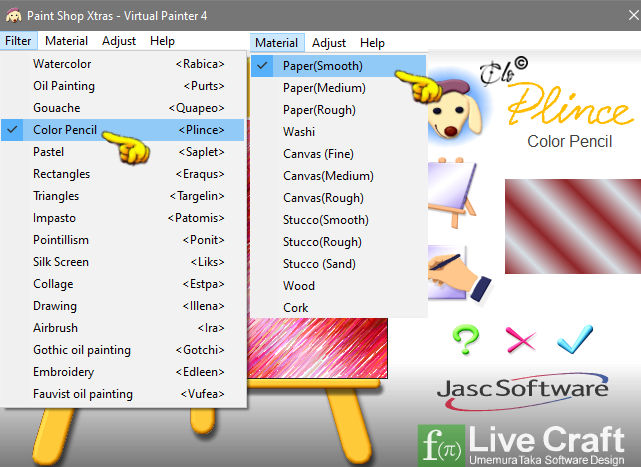Viewport: 641px width, 467px height.
Task: Expand the Adjust menu next to Material
Action: (x=329, y=43)
